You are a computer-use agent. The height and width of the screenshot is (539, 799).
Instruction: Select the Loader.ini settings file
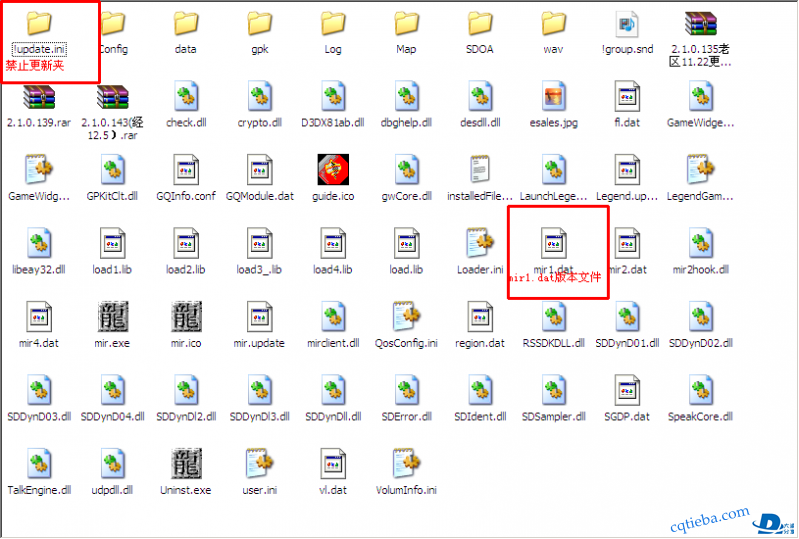click(480, 242)
